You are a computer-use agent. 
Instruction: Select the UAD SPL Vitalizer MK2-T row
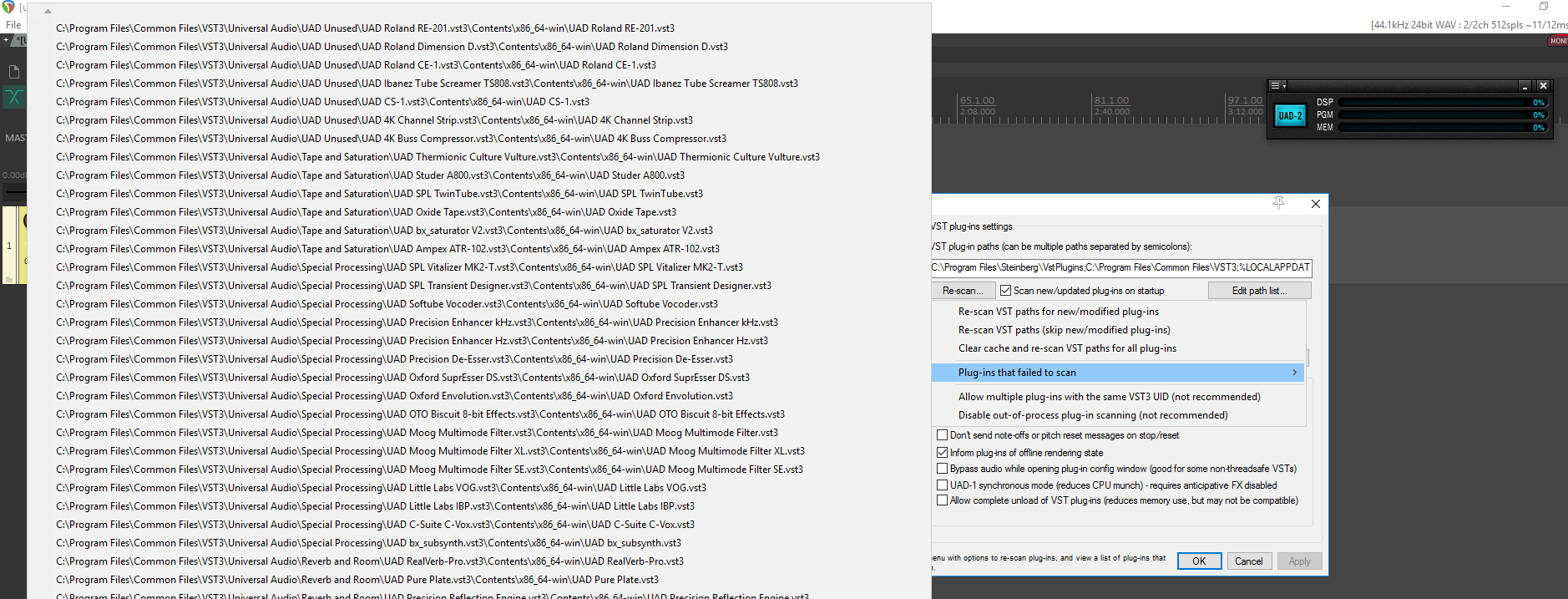pos(478,267)
